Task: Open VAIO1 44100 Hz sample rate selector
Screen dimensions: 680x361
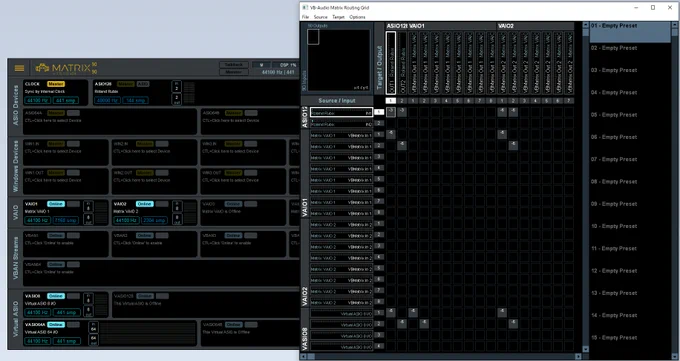Action: click(38, 220)
